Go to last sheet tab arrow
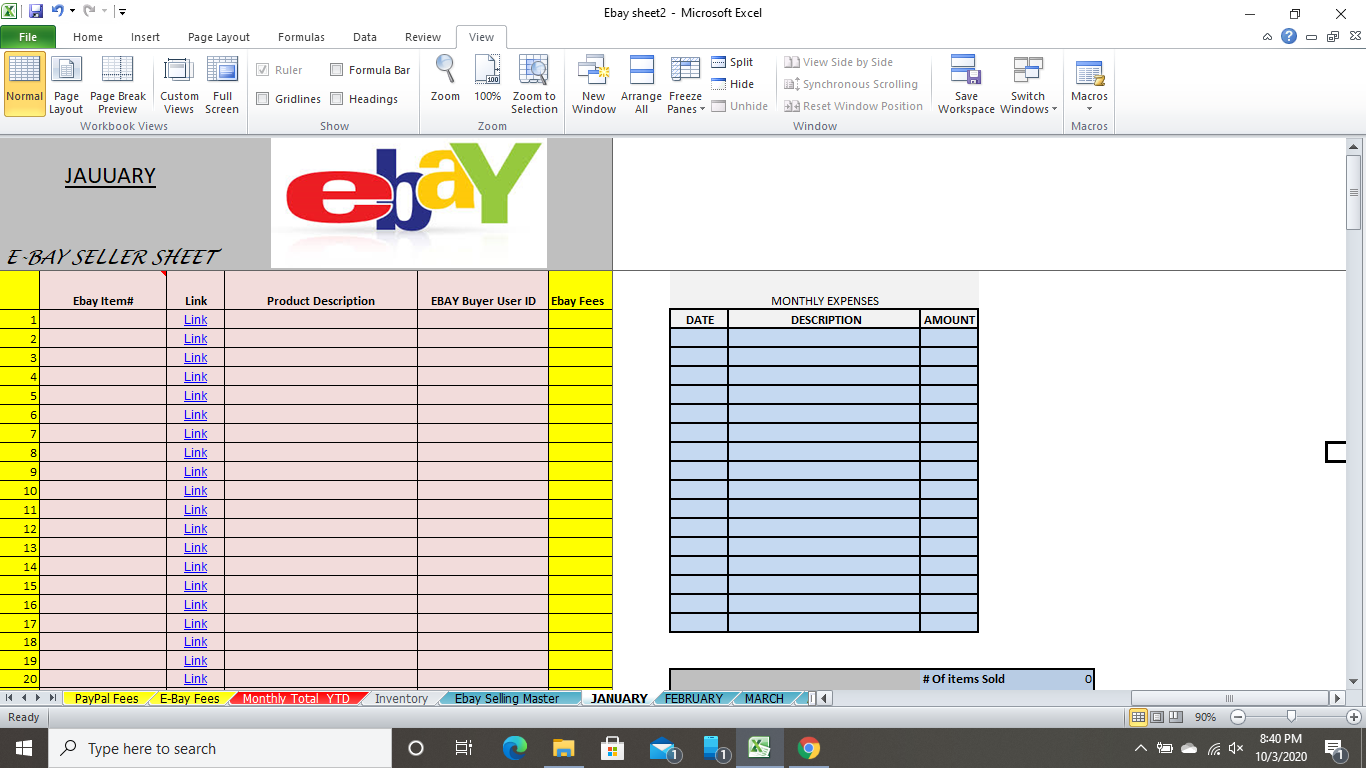The width and height of the screenshot is (1366, 768). [52, 698]
